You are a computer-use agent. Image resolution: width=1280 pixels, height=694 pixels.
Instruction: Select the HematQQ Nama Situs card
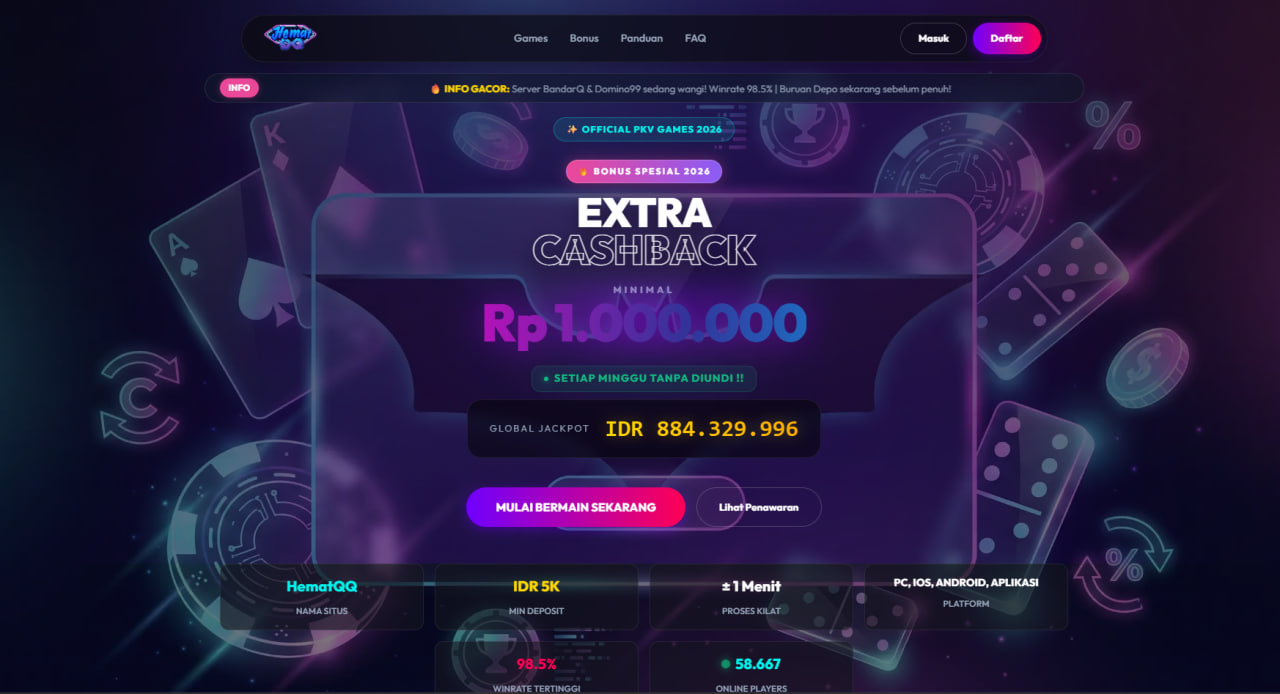click(322, 597)
